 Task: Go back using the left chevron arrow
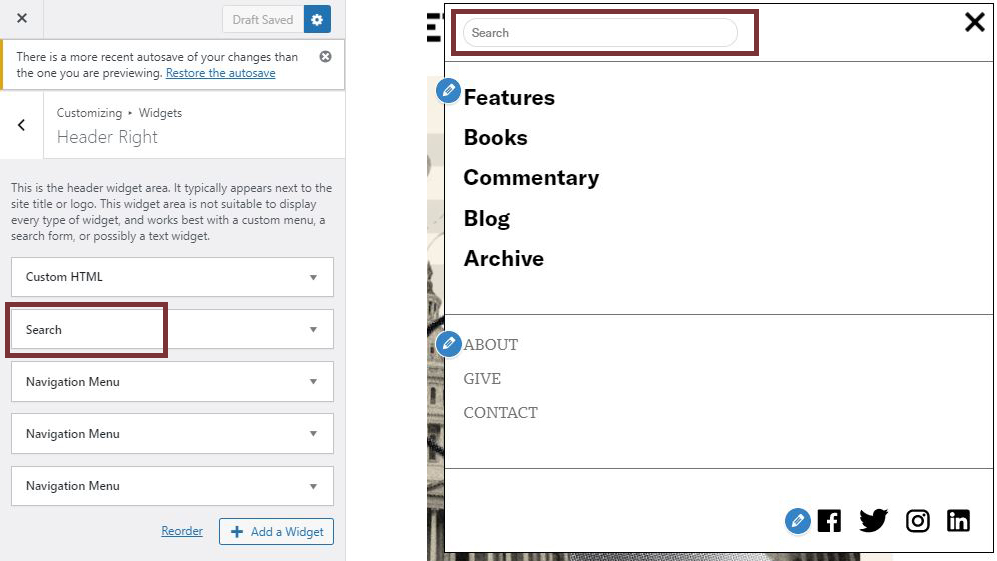point(22,125)
